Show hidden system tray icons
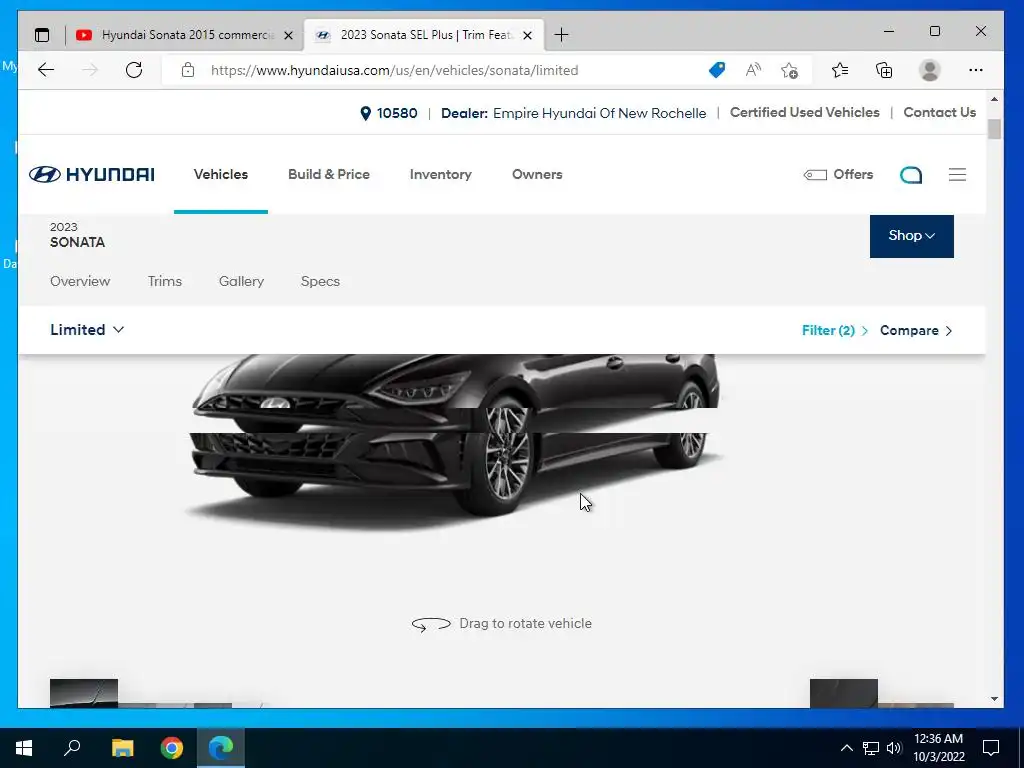 (x=846, y=748)
